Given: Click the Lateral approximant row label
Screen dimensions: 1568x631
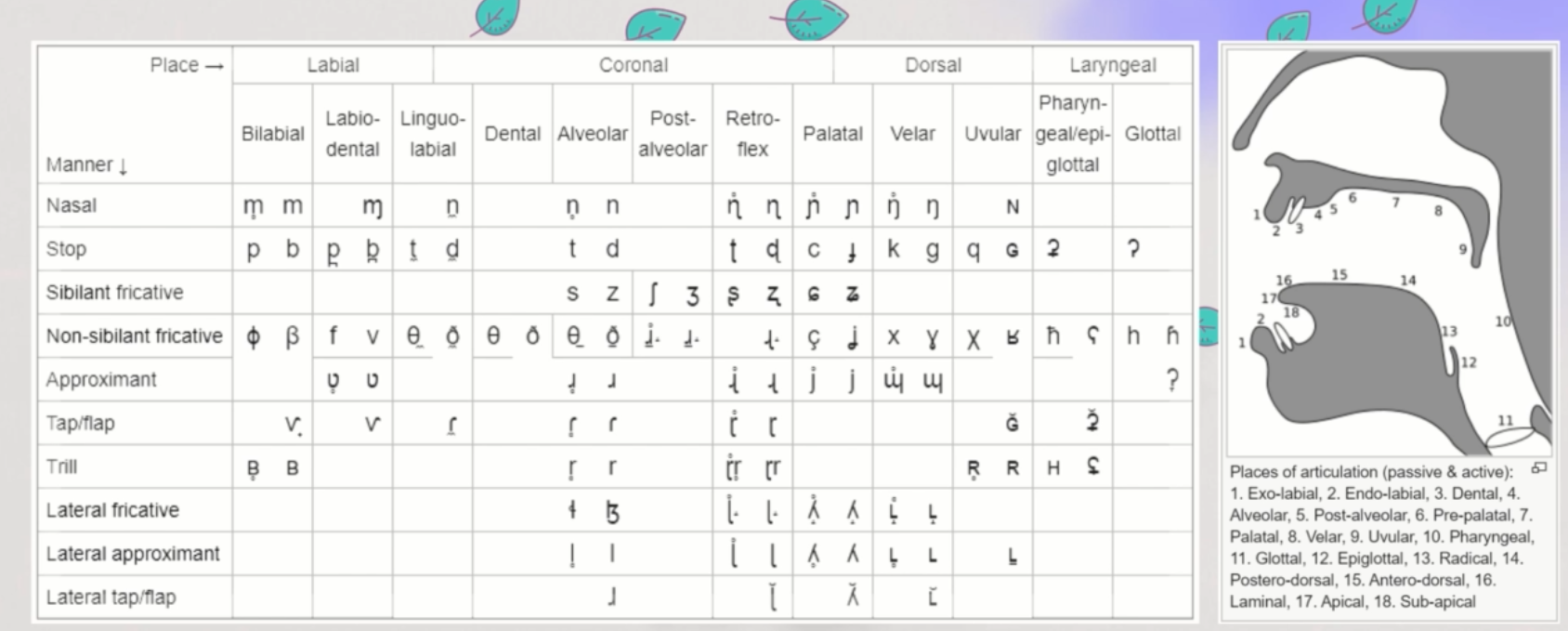Looking at the screenshot, I should tap(133, 554).
